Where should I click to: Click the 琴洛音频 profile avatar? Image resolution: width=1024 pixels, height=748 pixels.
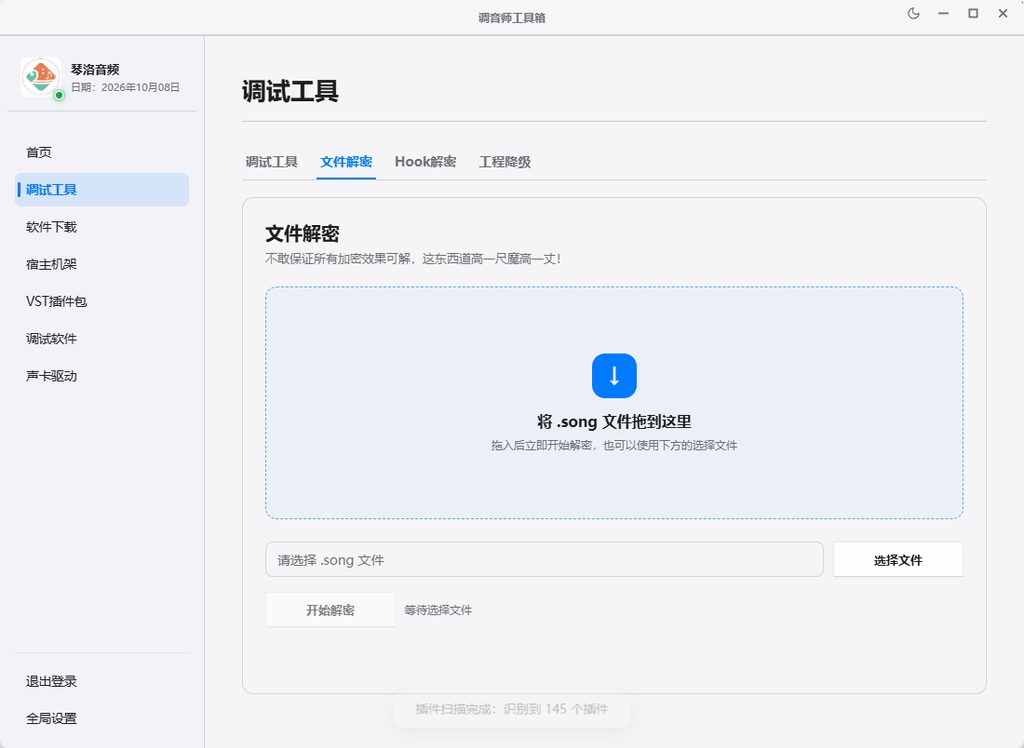(x=40, y=77)
